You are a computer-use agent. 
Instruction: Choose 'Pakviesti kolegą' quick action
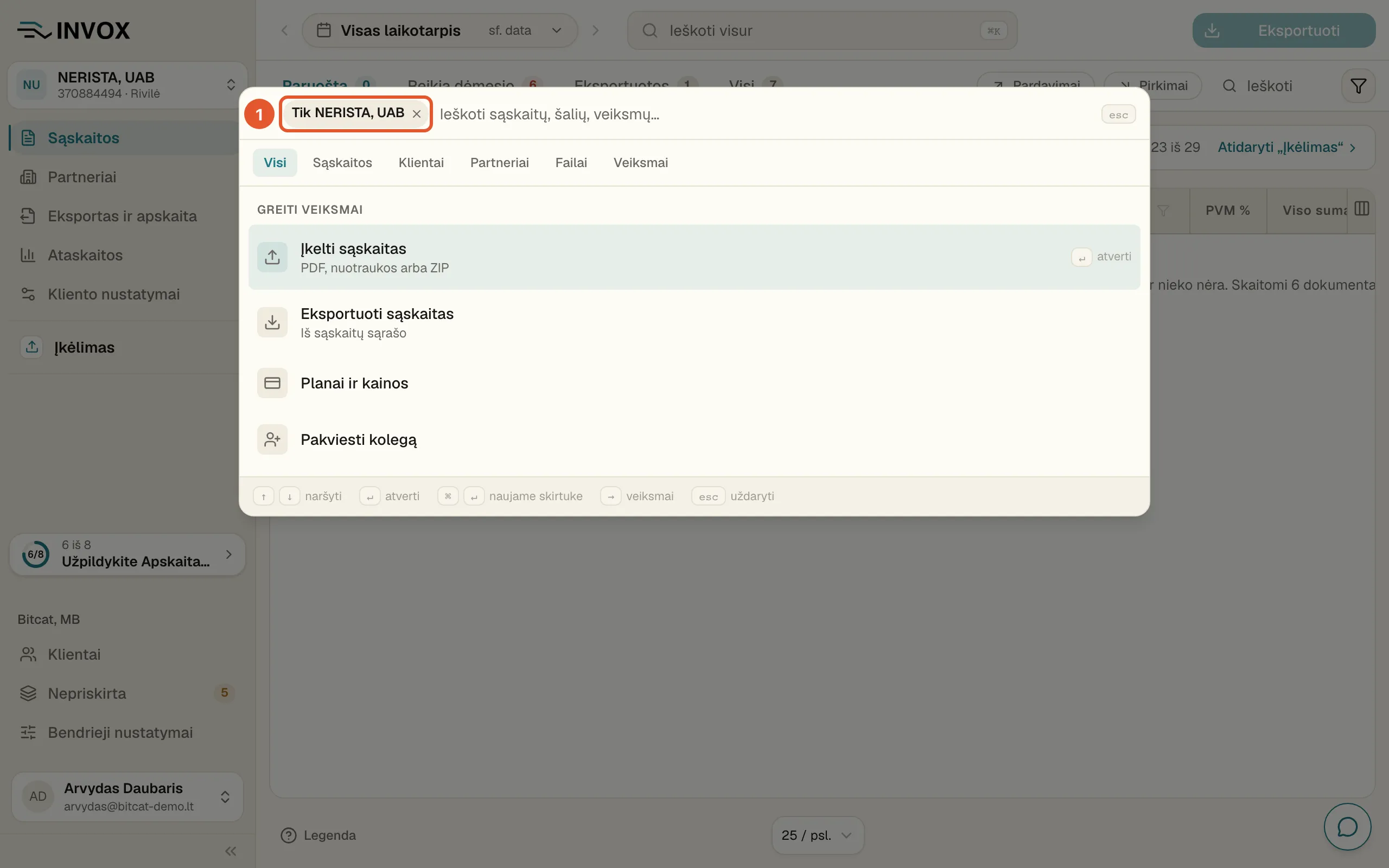tap(694, 440)
